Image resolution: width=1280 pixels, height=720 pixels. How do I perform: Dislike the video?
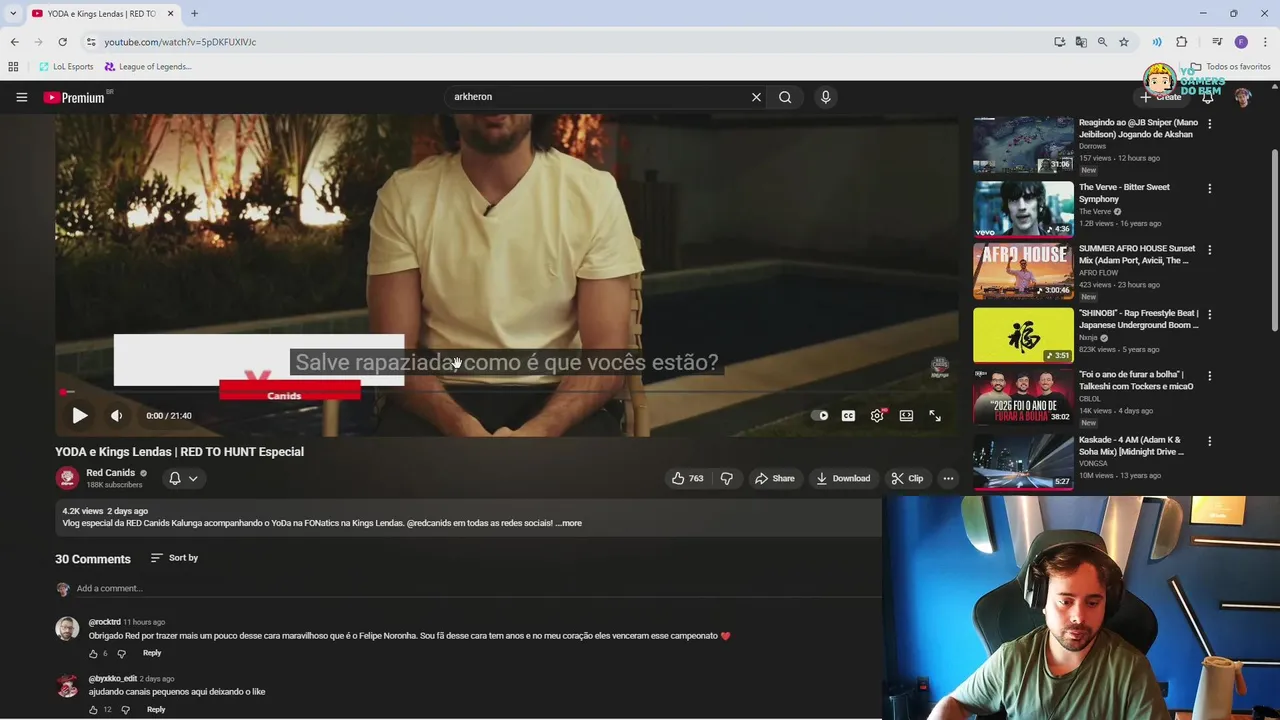tap(727, 478)
